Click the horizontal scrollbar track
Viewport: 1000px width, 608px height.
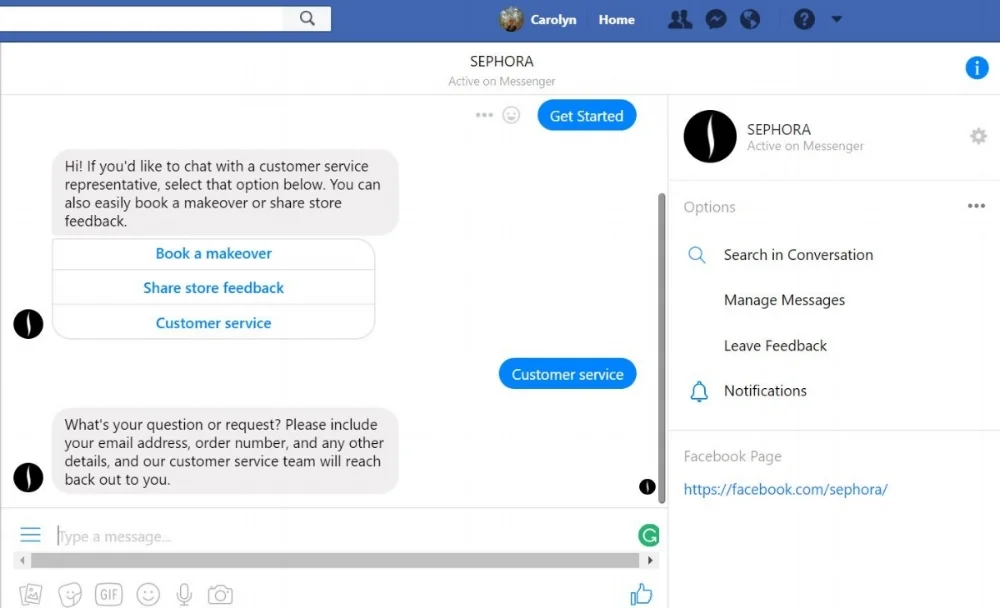[x=335, y=561]
